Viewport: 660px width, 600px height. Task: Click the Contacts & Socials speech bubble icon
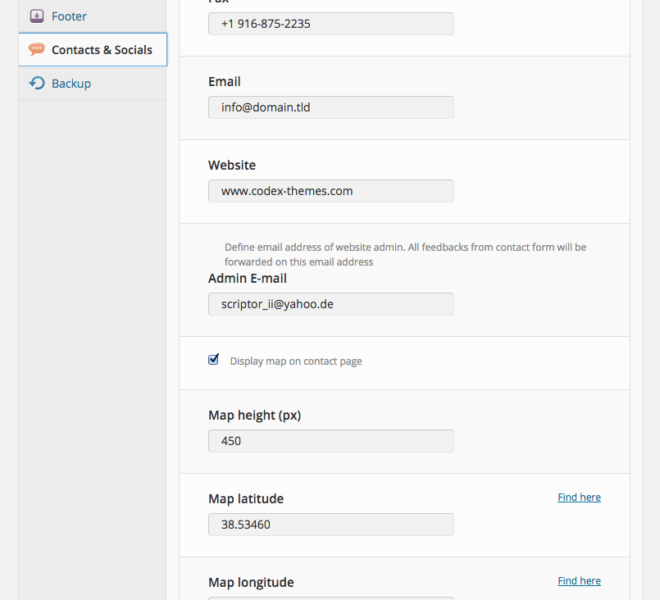(37, 50)
